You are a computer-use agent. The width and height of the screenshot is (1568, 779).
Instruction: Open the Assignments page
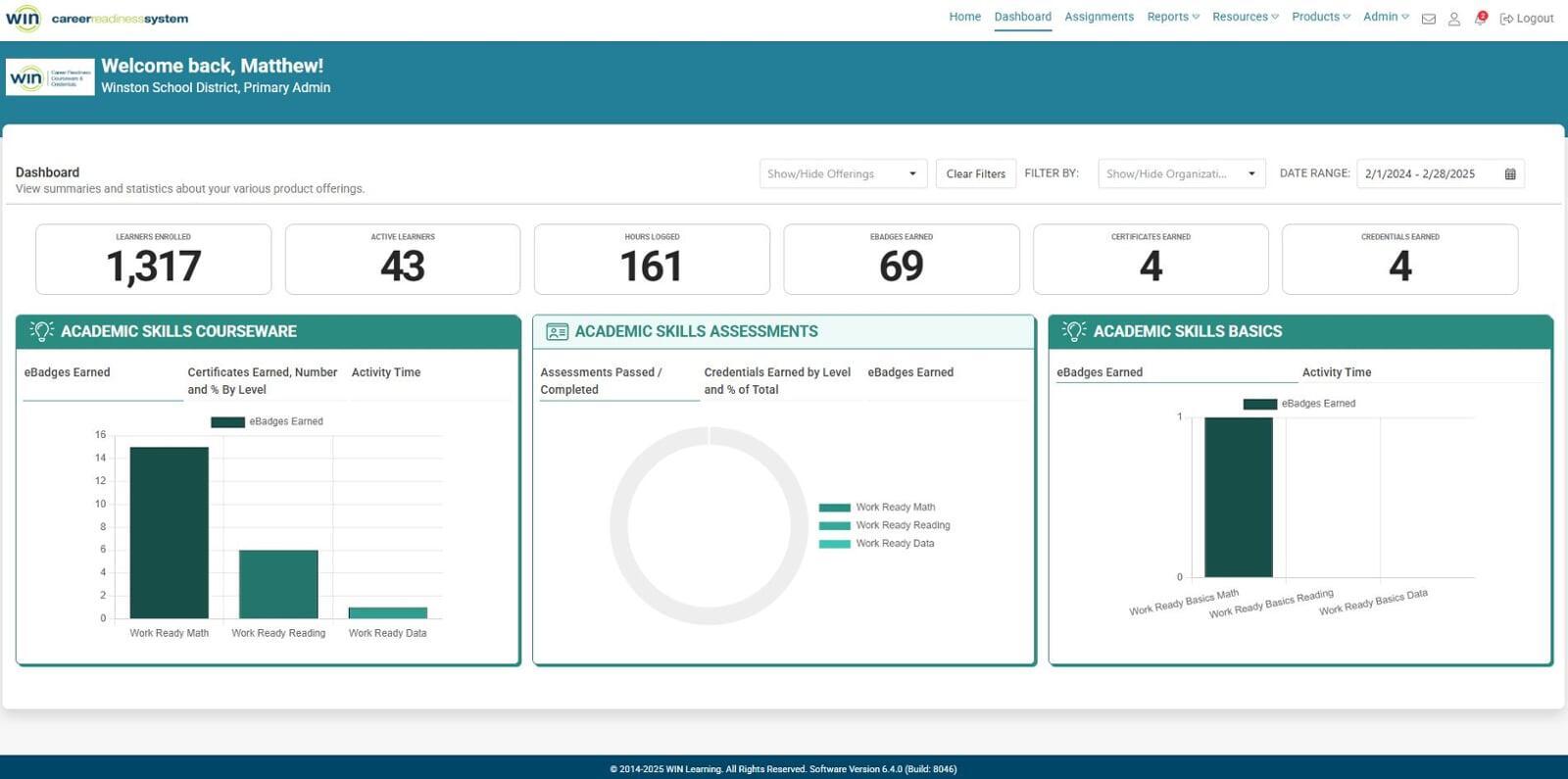[1099, 17]
